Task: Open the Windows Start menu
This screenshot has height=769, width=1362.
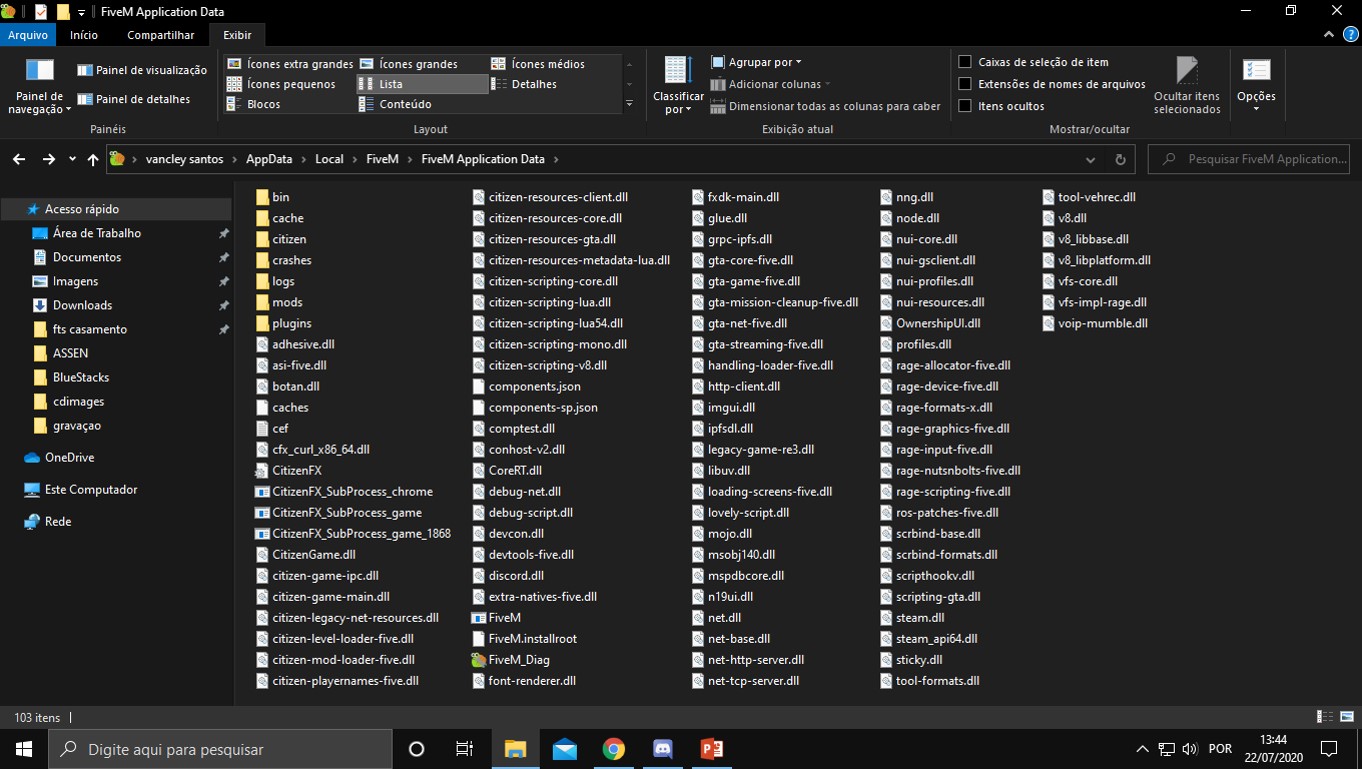Action: tap(23, 749)
